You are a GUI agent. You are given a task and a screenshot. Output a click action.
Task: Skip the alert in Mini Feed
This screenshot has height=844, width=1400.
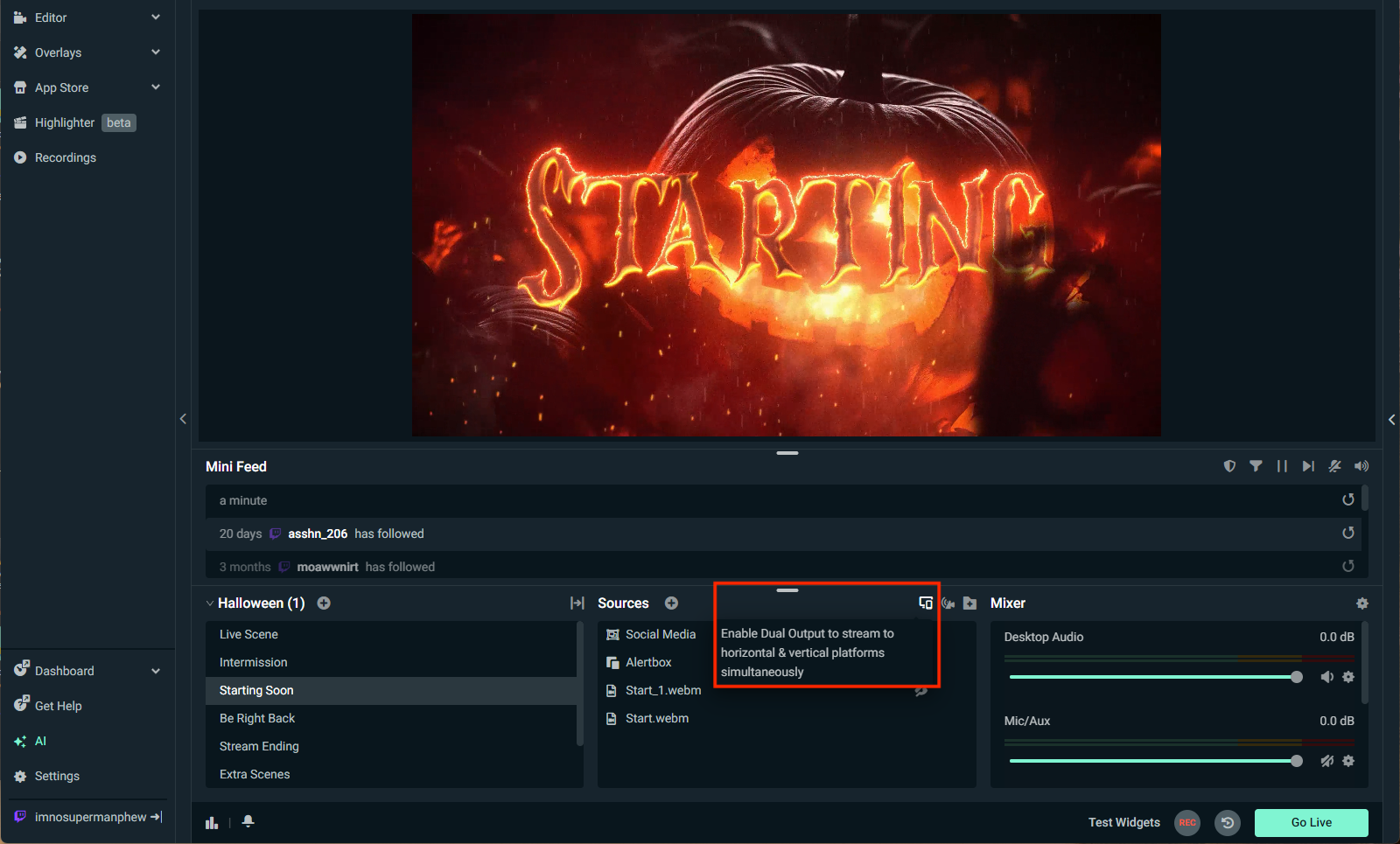(1308, 466)
